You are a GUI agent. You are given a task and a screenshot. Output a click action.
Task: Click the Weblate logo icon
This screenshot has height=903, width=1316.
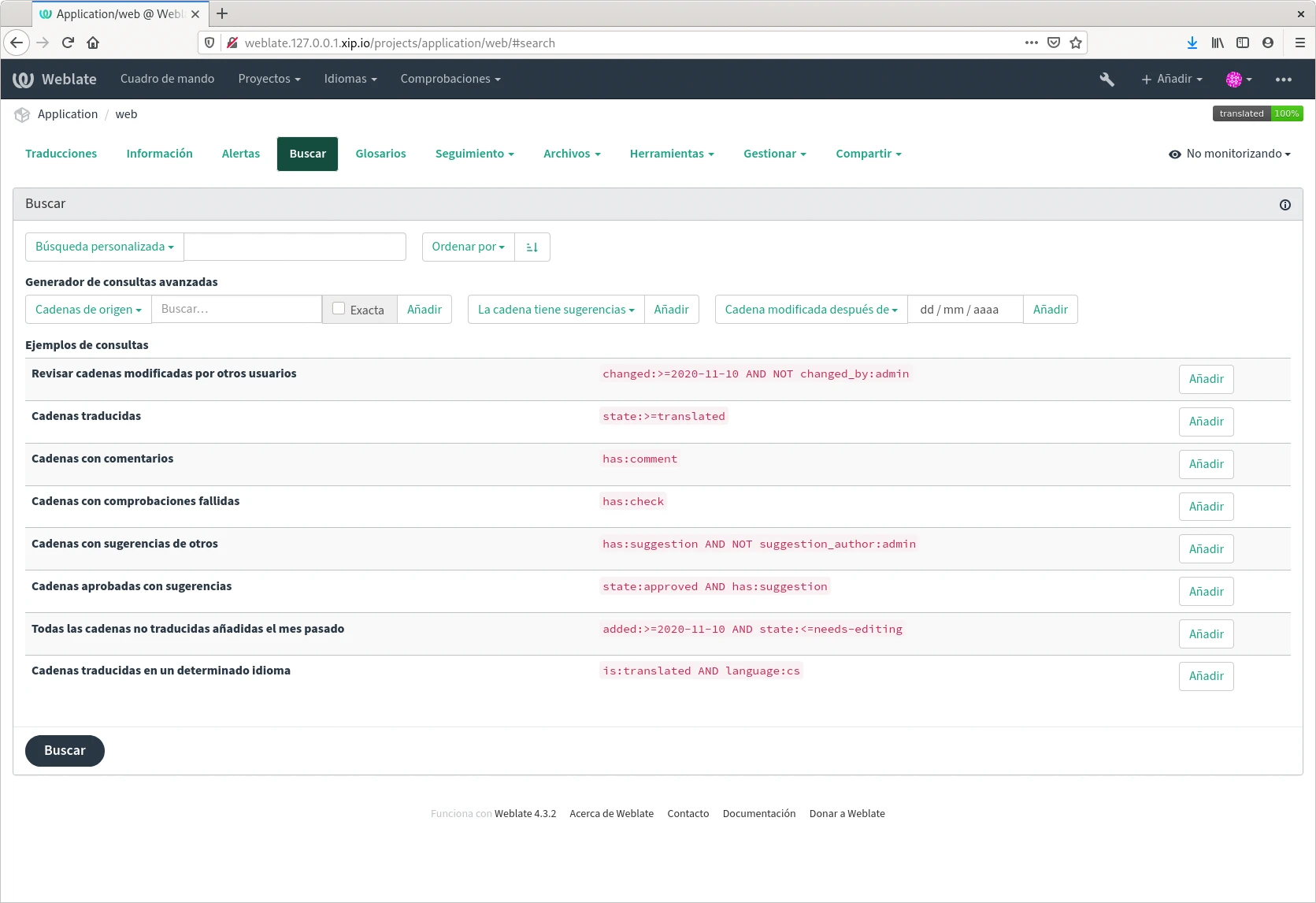(23, 80)
